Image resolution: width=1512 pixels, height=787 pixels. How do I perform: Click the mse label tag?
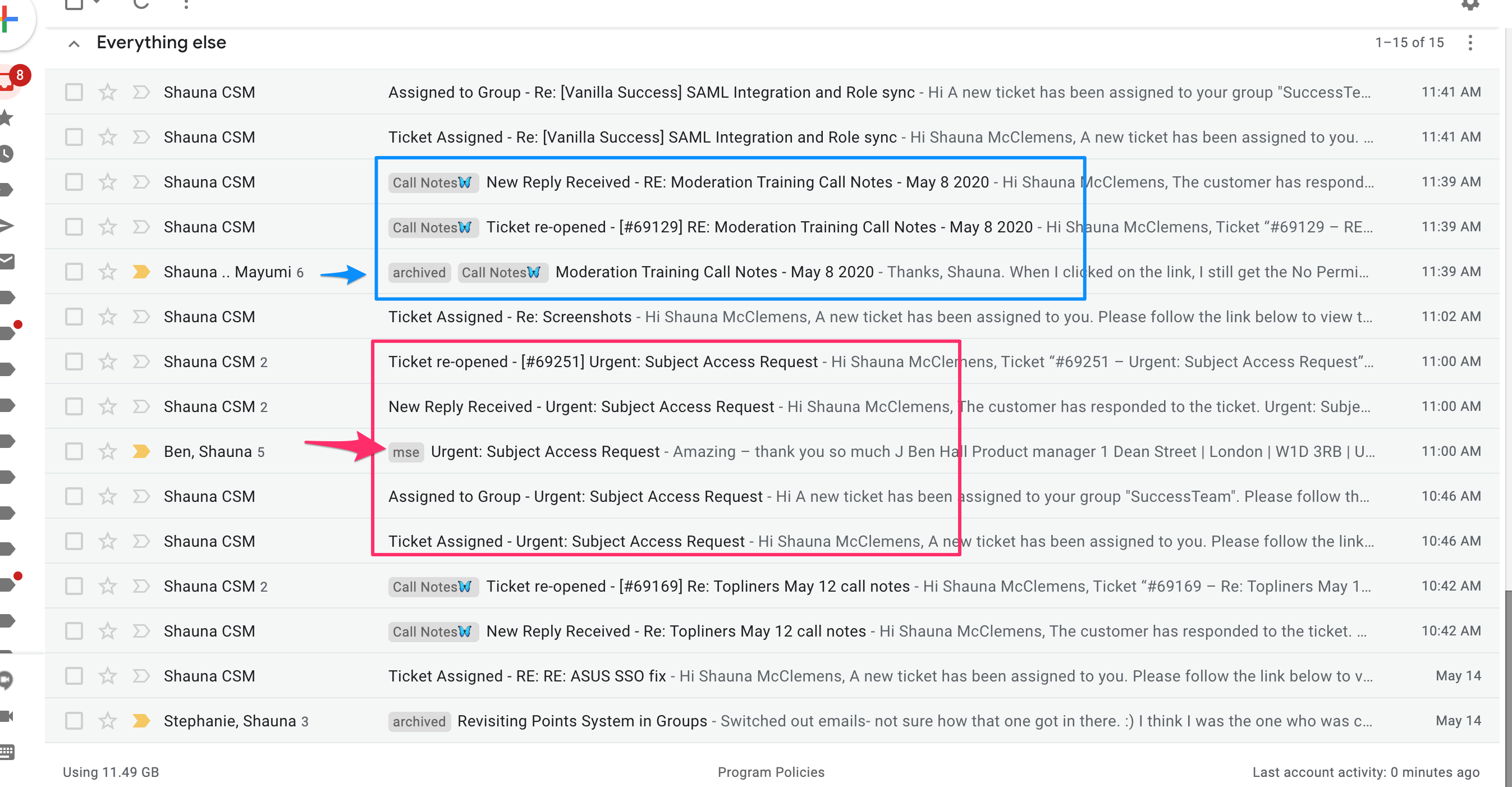406,452
